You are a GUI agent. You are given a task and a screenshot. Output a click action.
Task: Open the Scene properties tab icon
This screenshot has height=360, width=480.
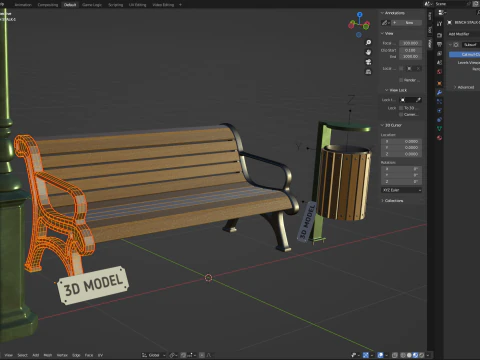[439, 62]
